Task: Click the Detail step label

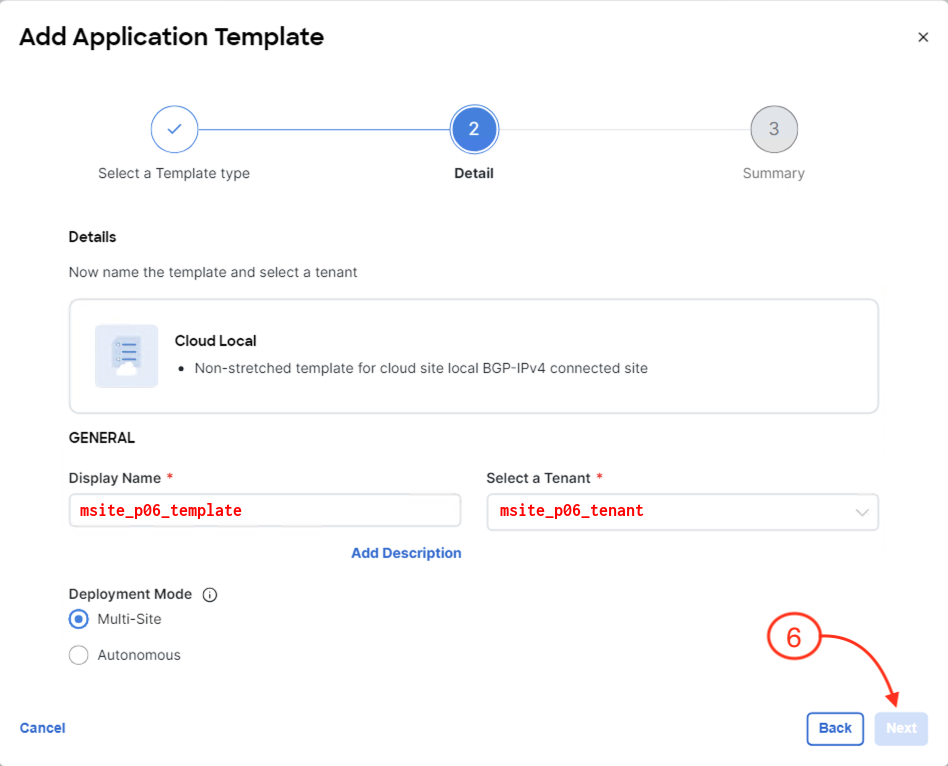Action: [474, 173]
